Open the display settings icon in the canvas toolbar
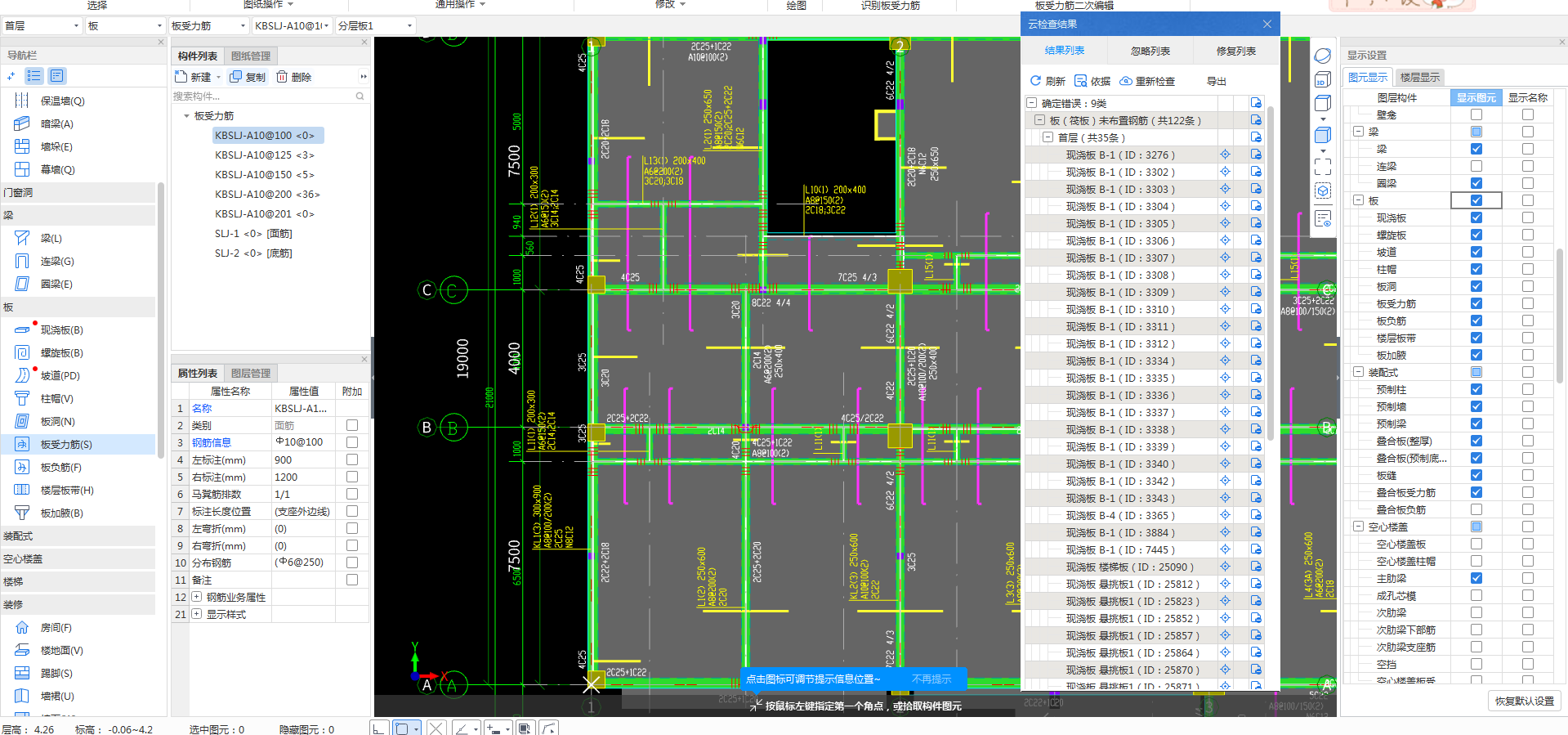Viewport: 1568px width, 735px height. pyautogui.click(x=1323, y=219)
